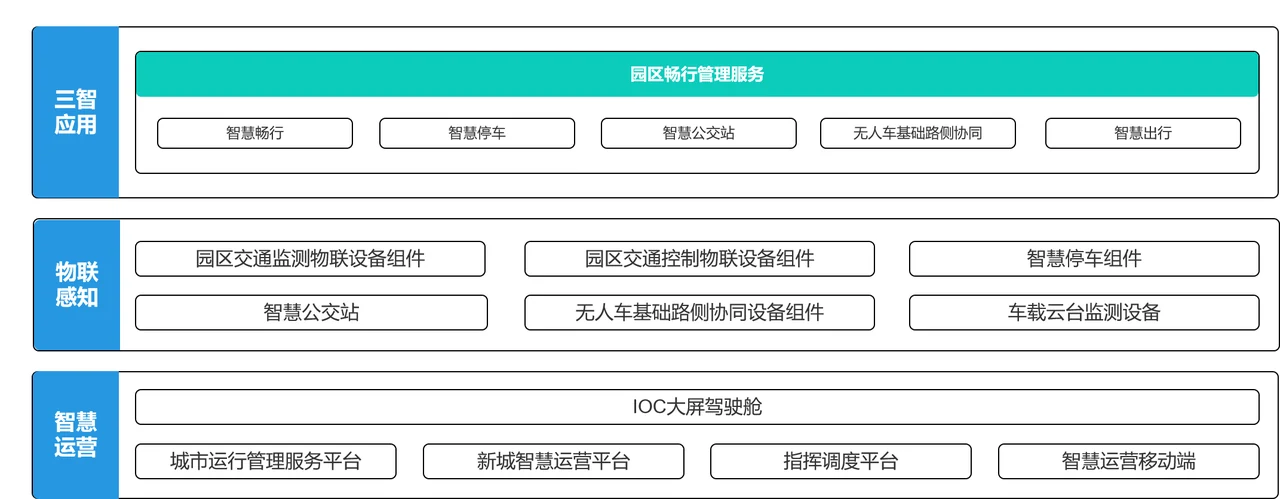Click the 无人车基础路侧协同 box
Image resolution: width=1280 pixels, height=499 pixels.
click(918, 133)
